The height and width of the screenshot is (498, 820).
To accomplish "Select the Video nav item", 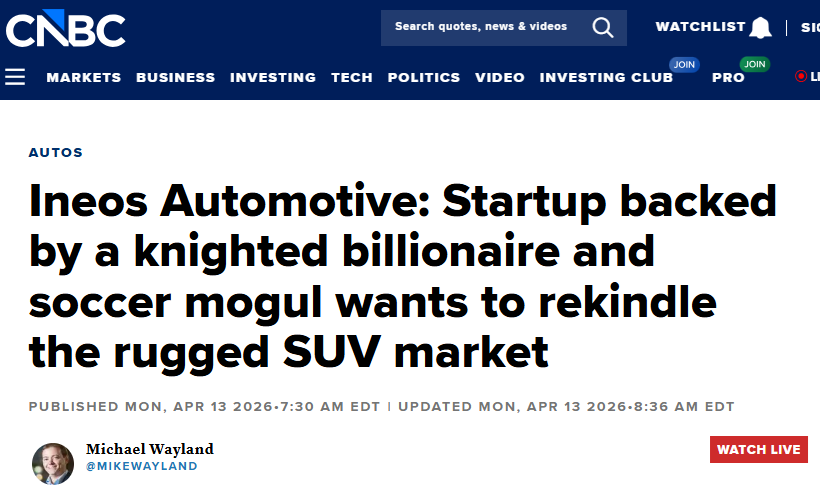I will point(499,77).
